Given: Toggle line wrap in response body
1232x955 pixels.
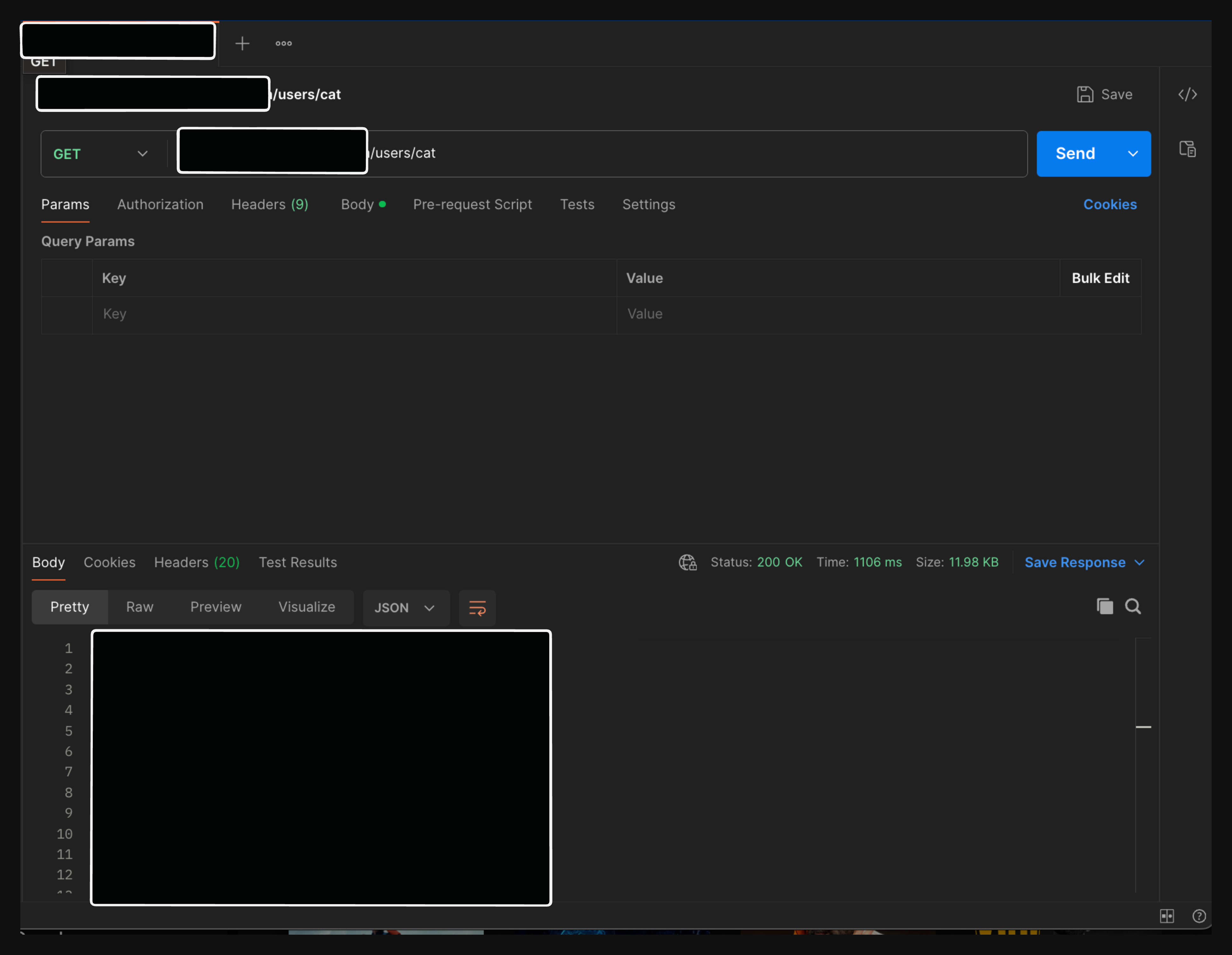Looking at the screenshot, I should point(477,608).
